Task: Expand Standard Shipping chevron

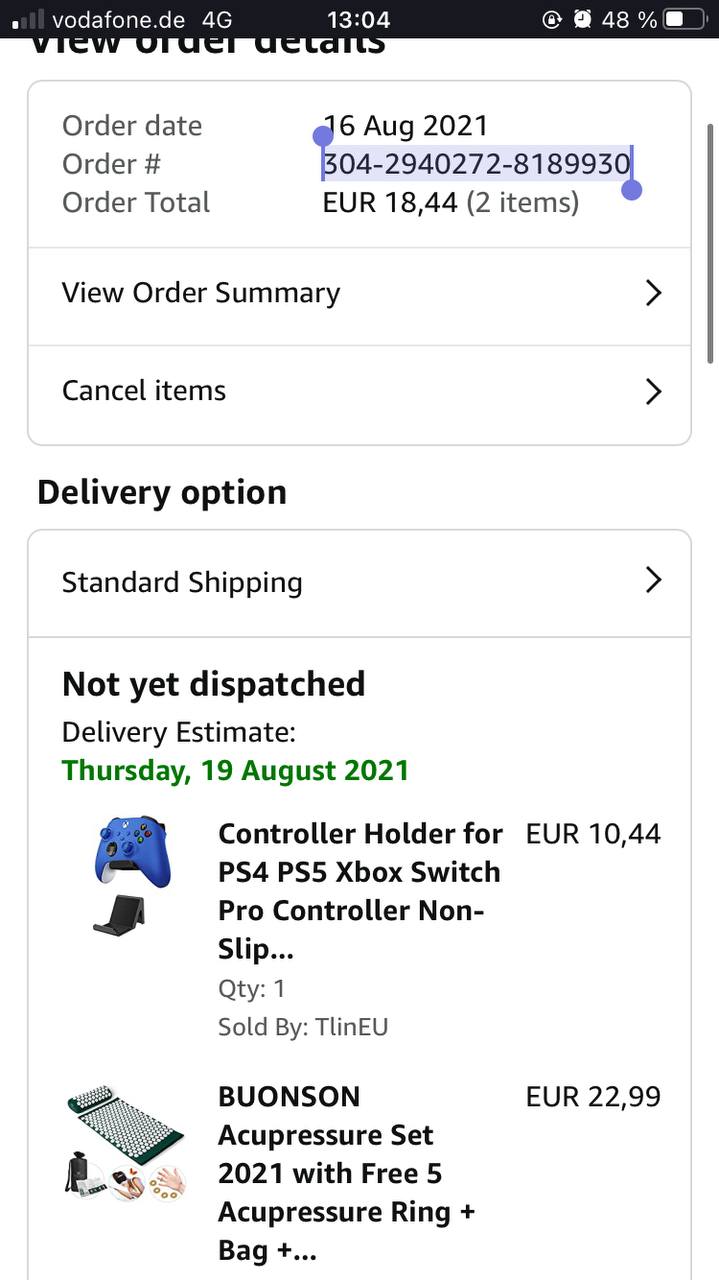Action: (653, 580)
